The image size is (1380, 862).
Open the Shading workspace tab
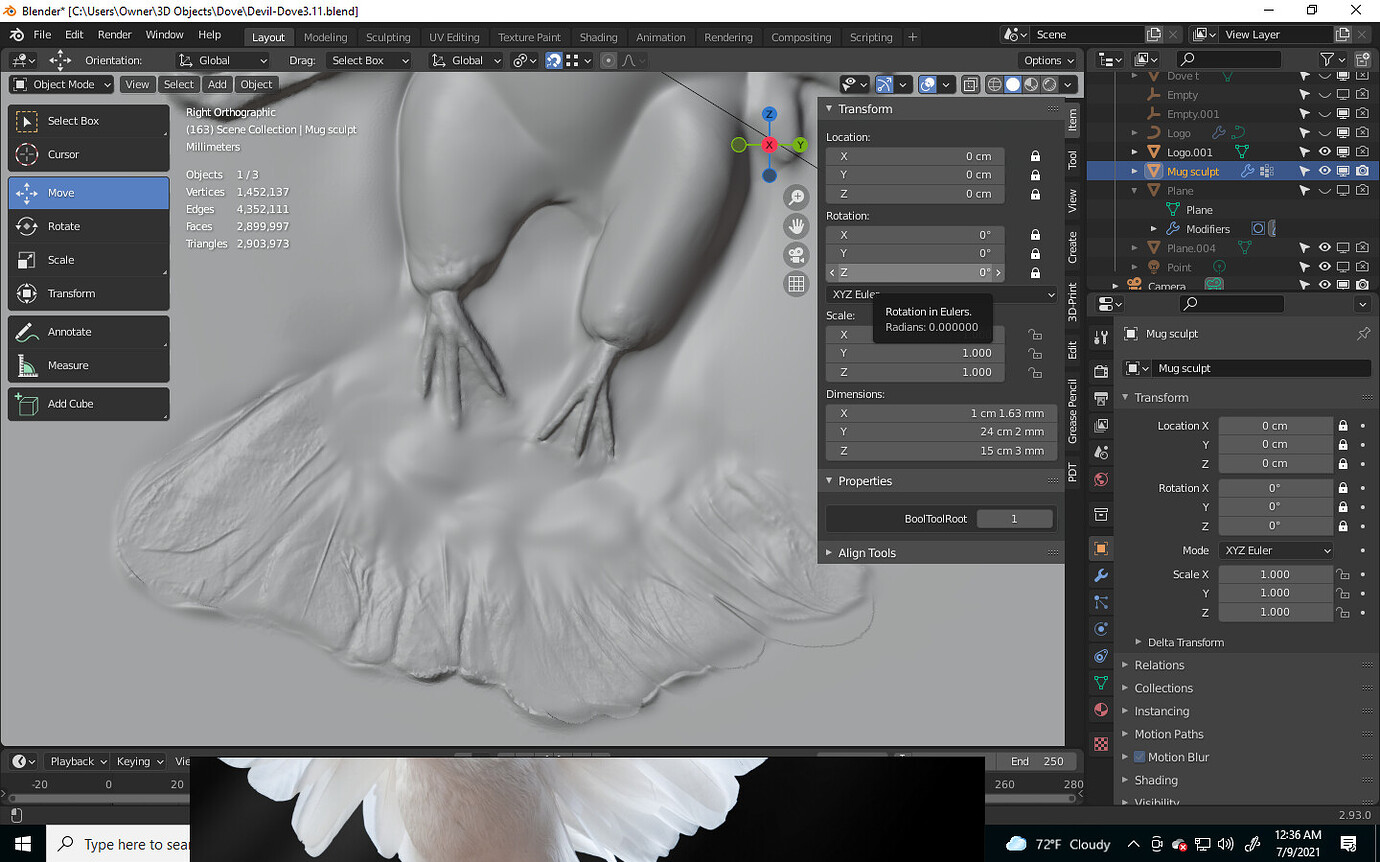(x=598, y=37)
